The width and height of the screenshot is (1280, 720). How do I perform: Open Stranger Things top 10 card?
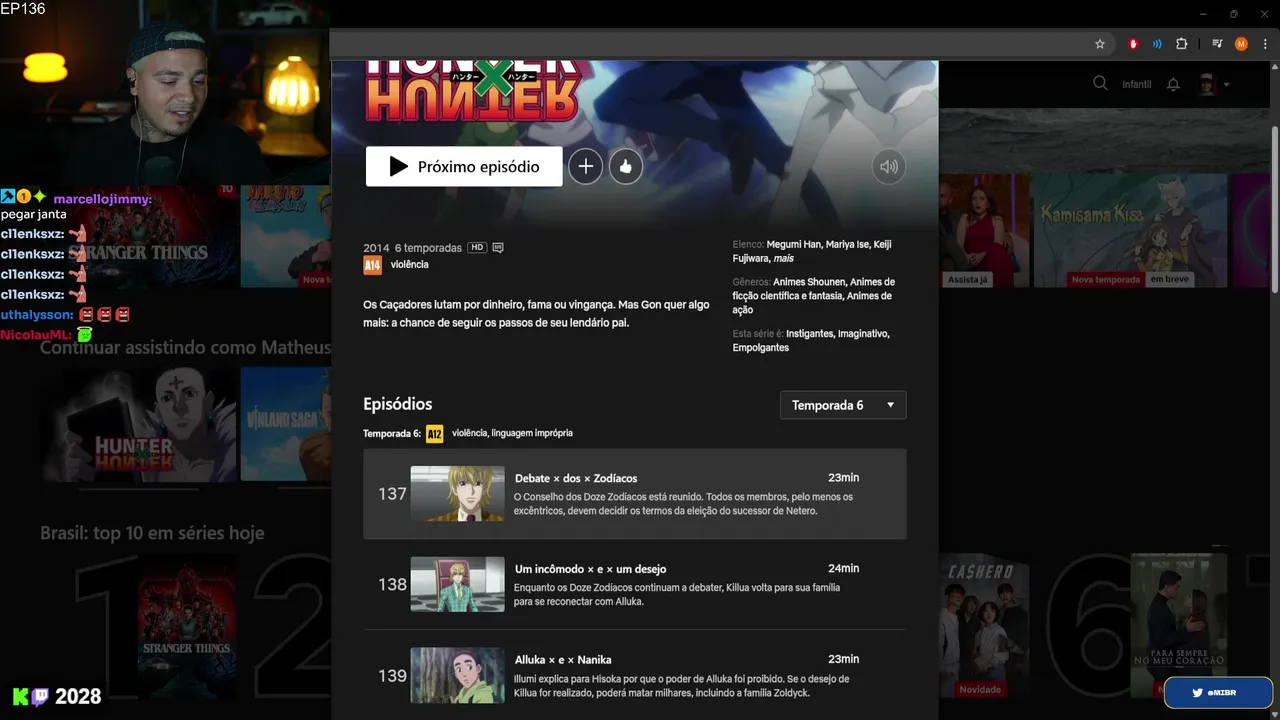tap(187, 626)
